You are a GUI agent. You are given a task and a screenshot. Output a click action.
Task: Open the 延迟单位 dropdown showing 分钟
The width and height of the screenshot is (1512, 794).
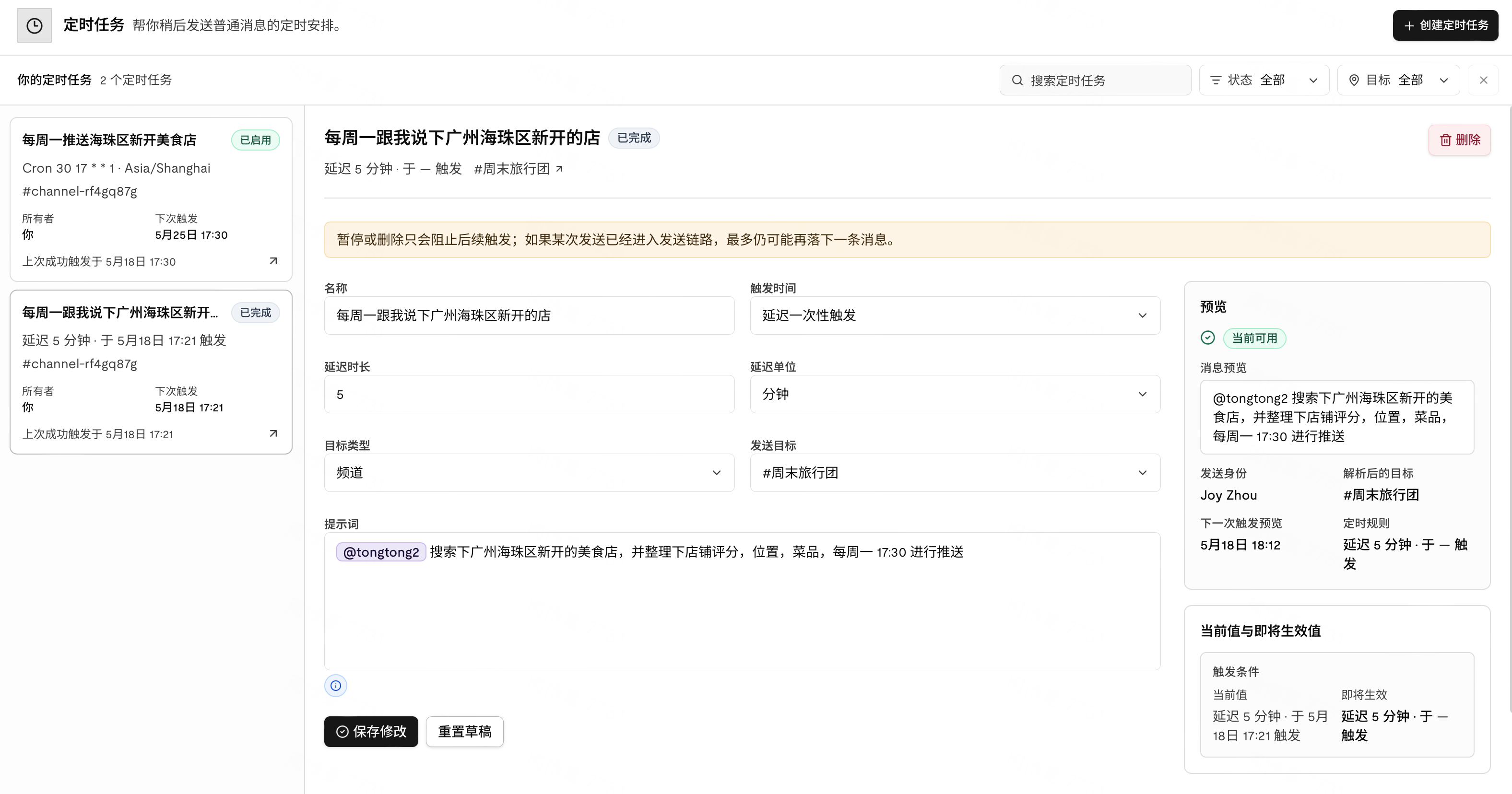(x=955, y=394)
